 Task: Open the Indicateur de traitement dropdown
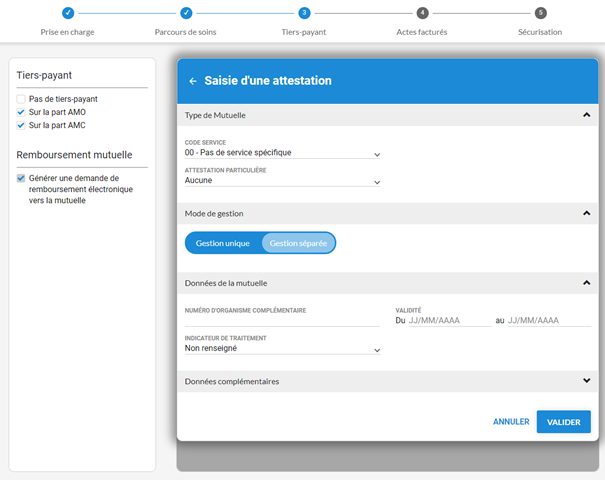tap(283, 349)
